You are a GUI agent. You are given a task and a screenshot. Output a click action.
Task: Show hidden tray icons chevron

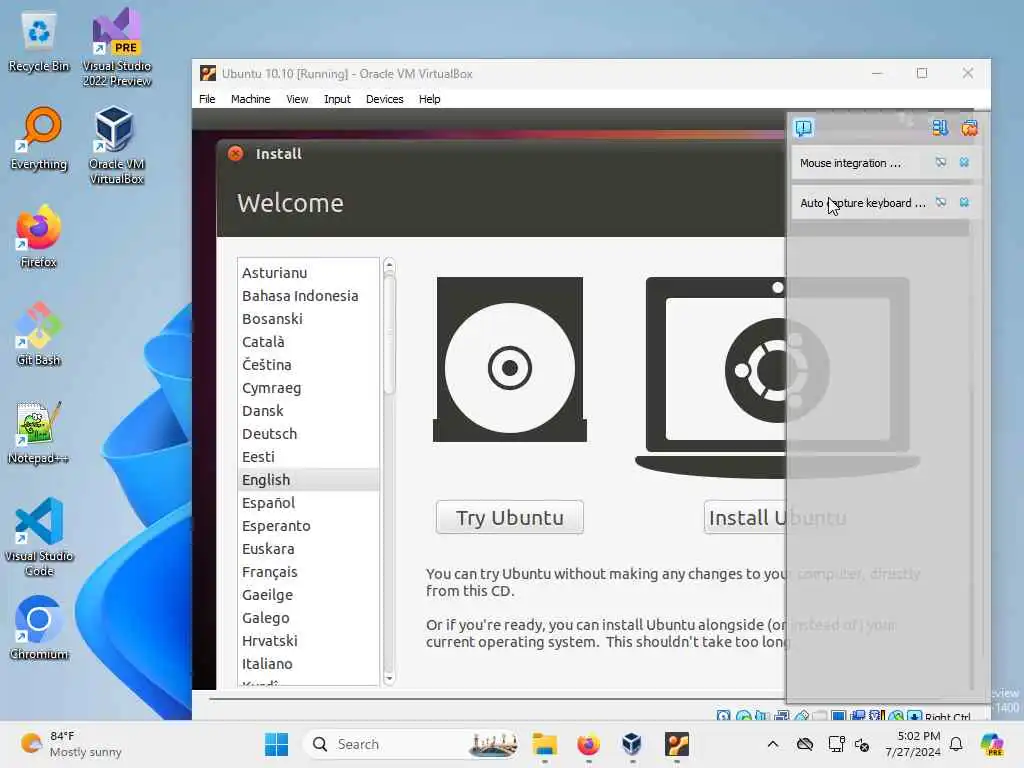[x=773, y=744]
